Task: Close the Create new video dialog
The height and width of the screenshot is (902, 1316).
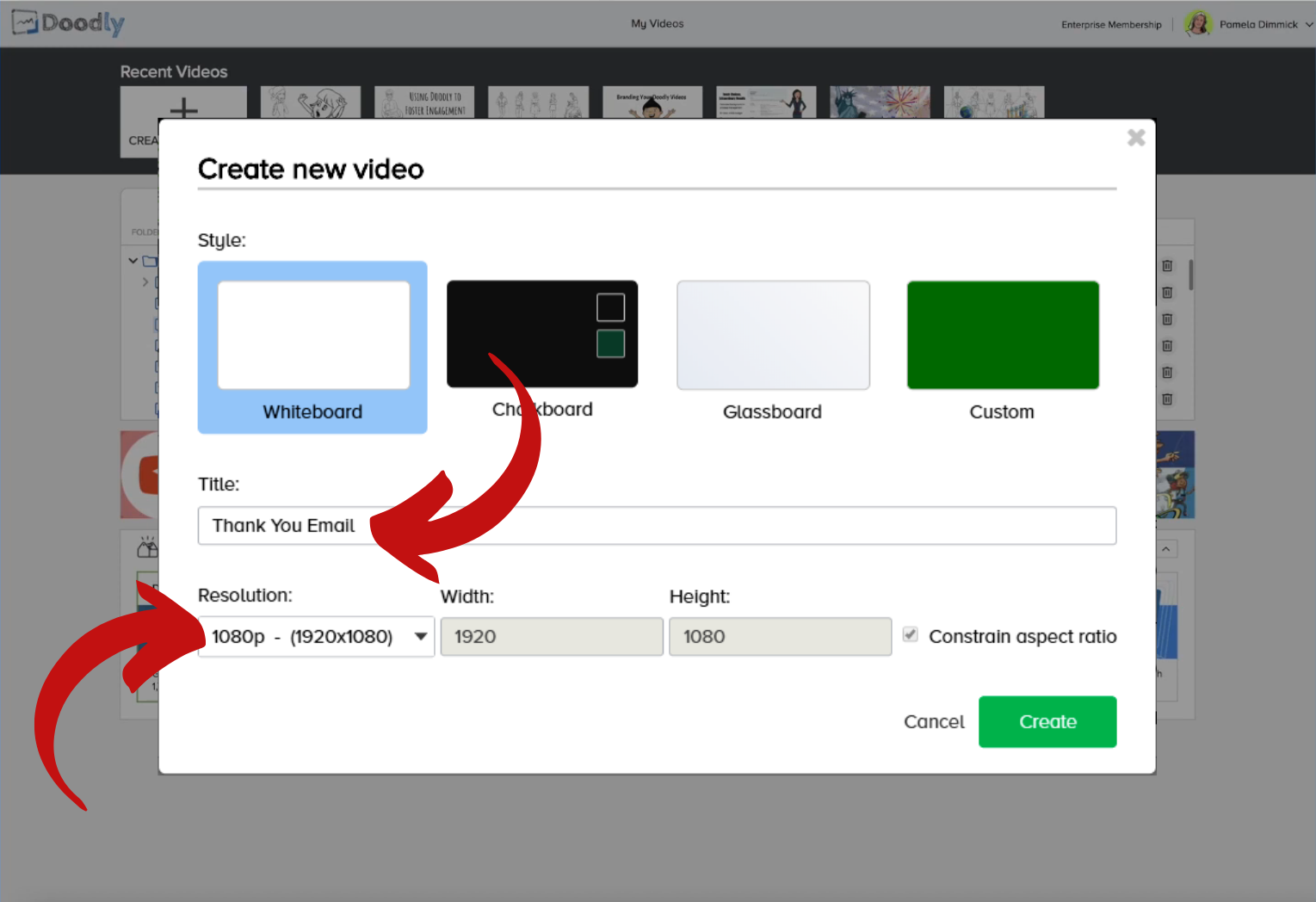Action: (x=1136, y=138)
